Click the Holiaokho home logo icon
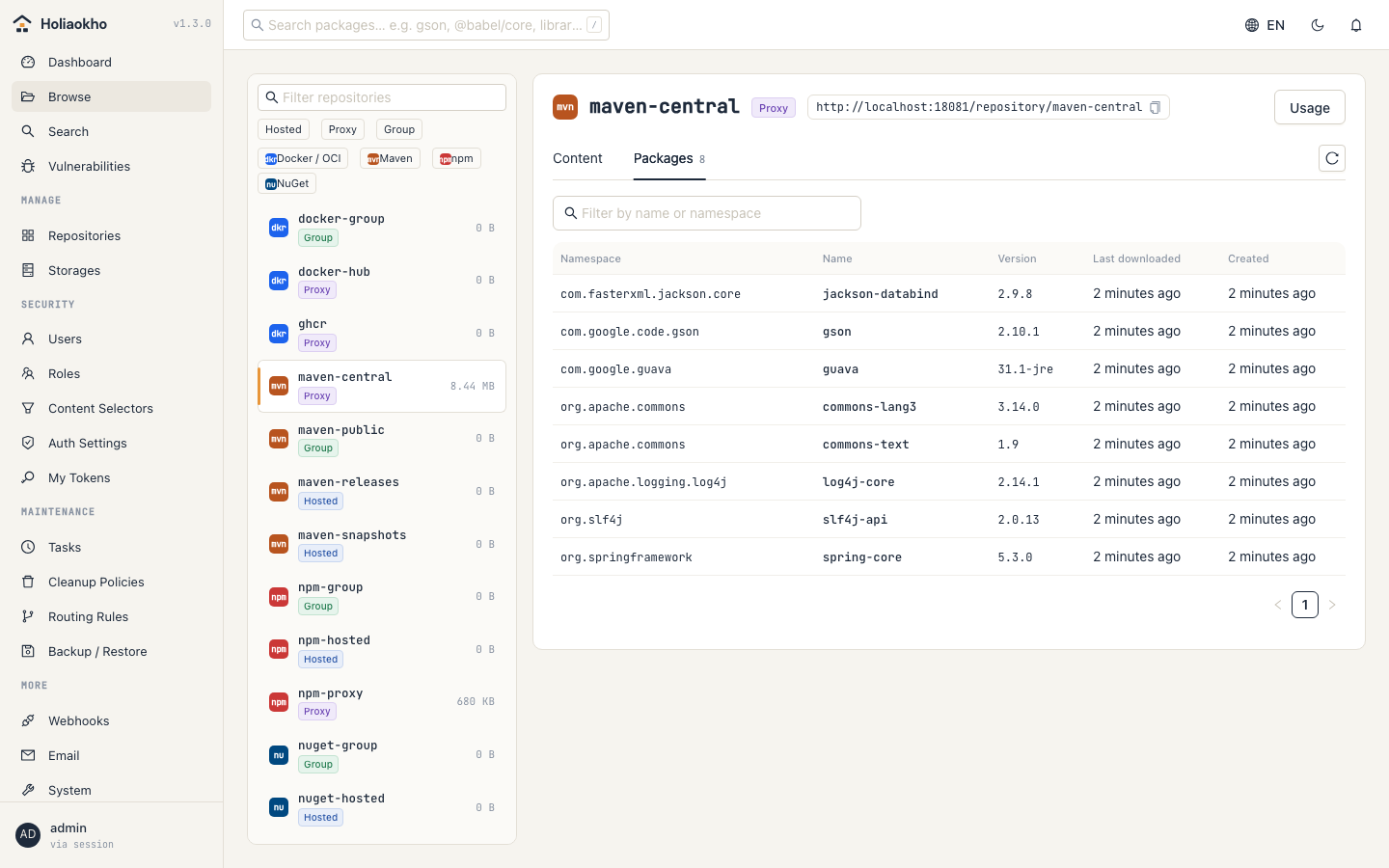Image resolution: width=1389 pixels, height=868 pixels. [22, 24]
